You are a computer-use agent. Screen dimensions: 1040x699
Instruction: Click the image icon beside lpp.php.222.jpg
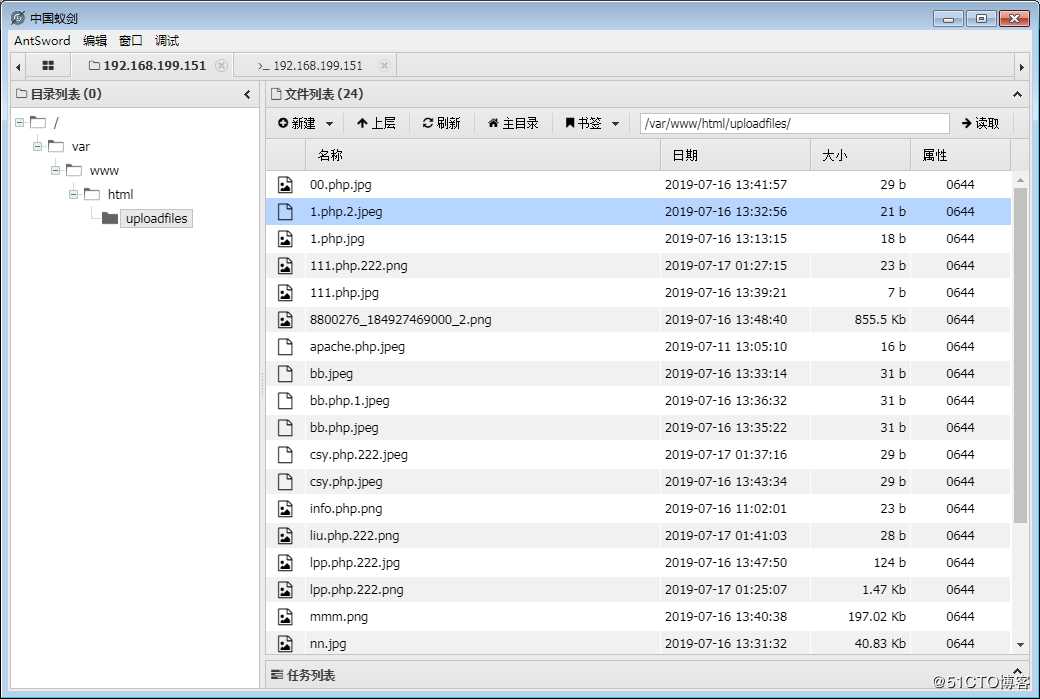[x=285, y=562]
